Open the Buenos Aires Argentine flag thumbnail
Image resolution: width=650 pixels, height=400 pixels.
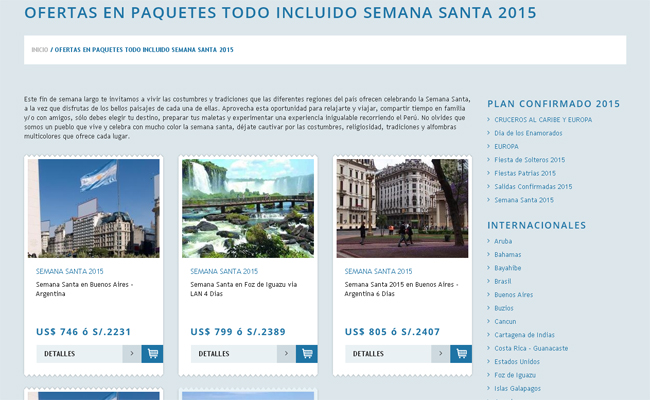point(93,208)
